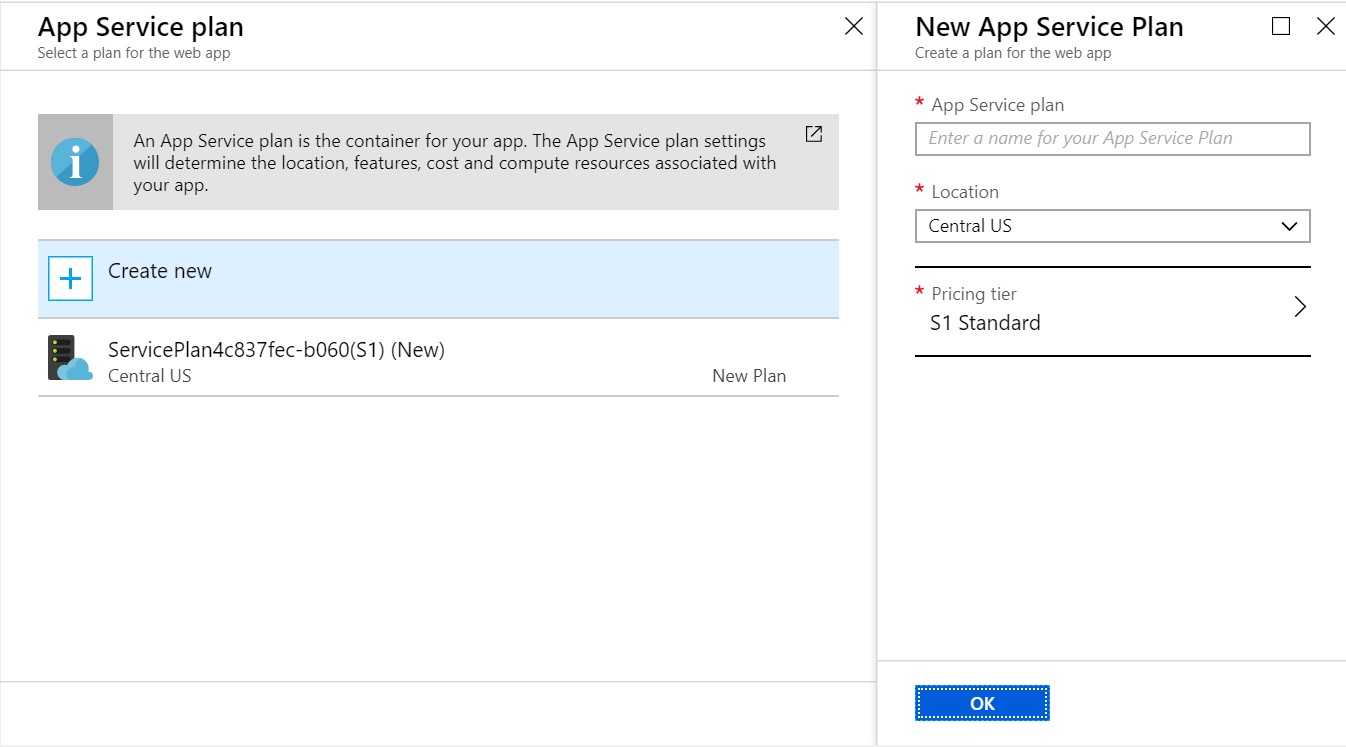
Task: Click the maximize icon on New App Service Plan
Action: [x=1281, y=26]
